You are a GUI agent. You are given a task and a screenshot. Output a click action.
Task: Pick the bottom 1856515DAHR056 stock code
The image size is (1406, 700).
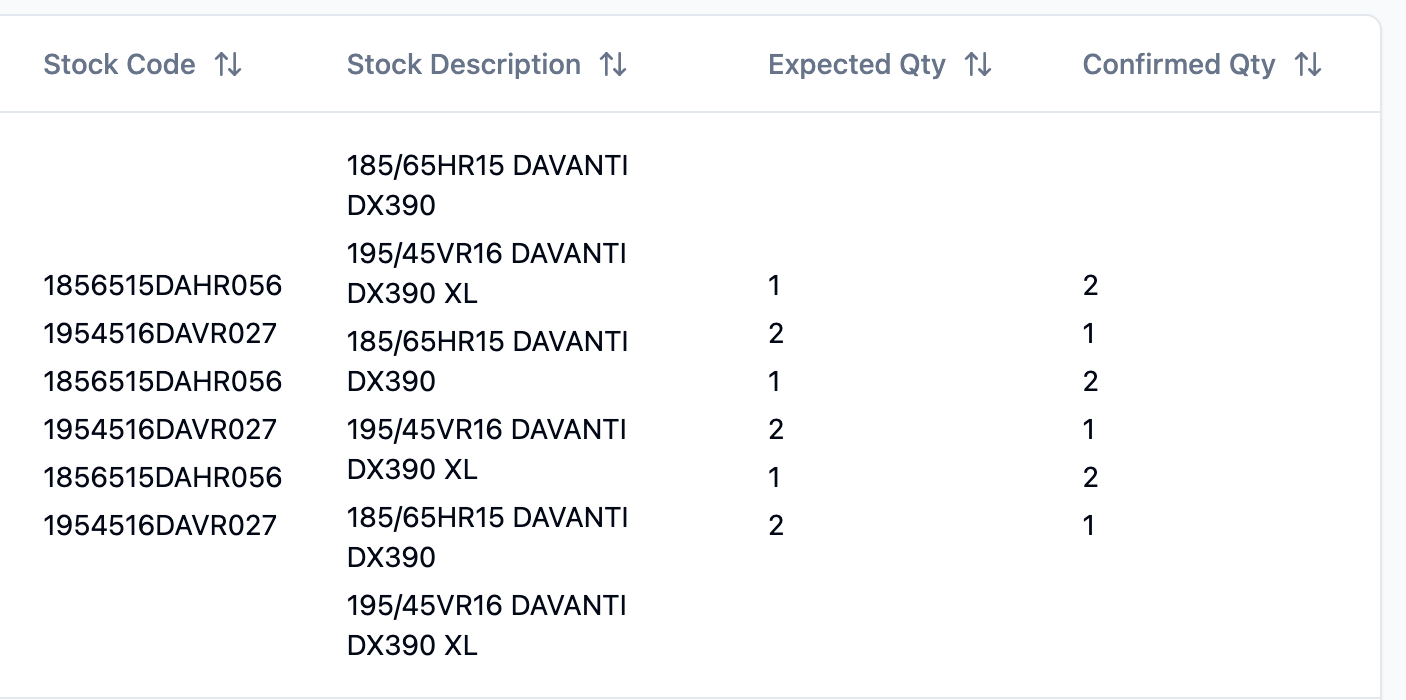[x=163, y=478]
